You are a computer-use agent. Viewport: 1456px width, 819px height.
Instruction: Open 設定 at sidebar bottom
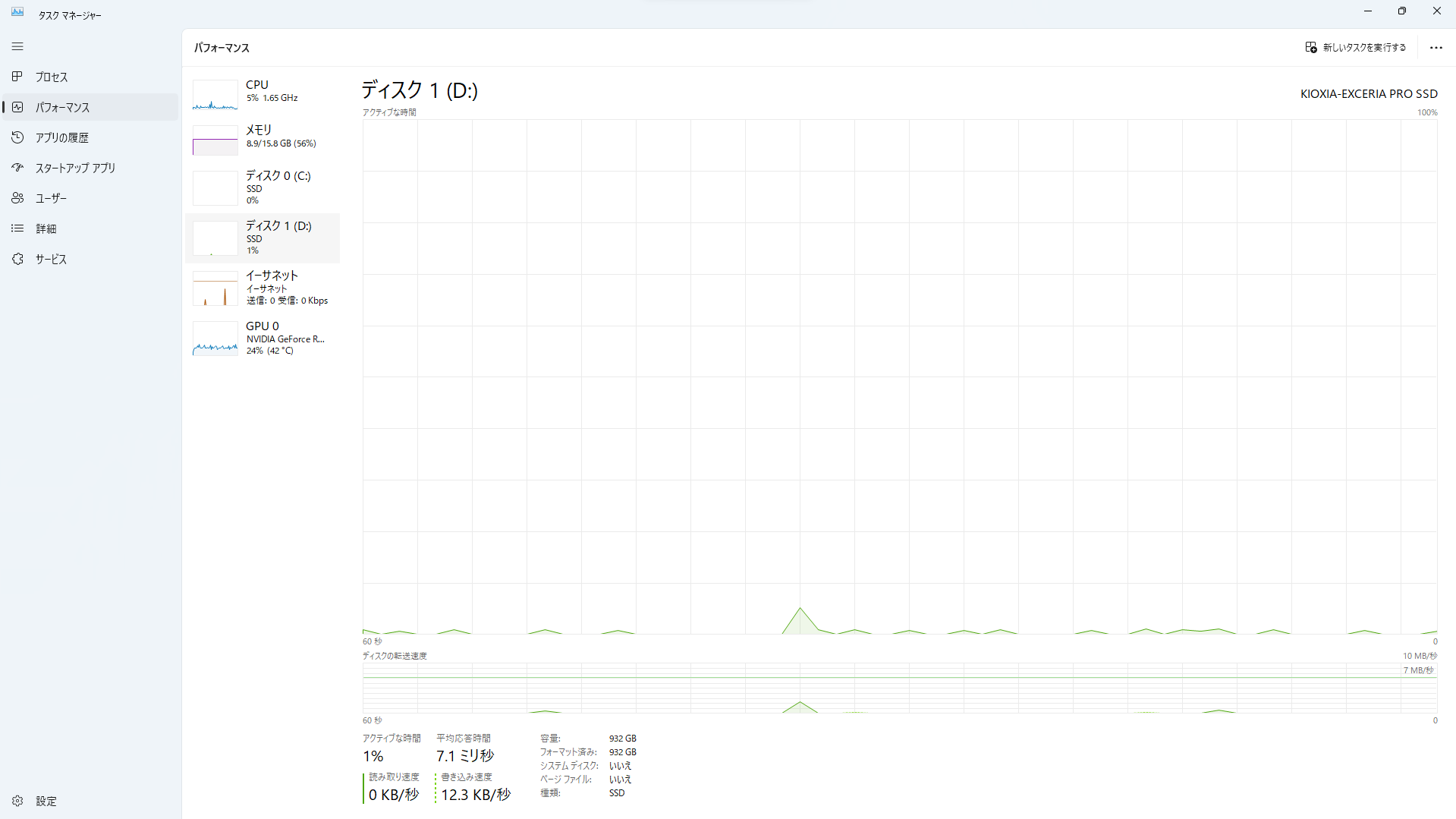pos(90,801)
